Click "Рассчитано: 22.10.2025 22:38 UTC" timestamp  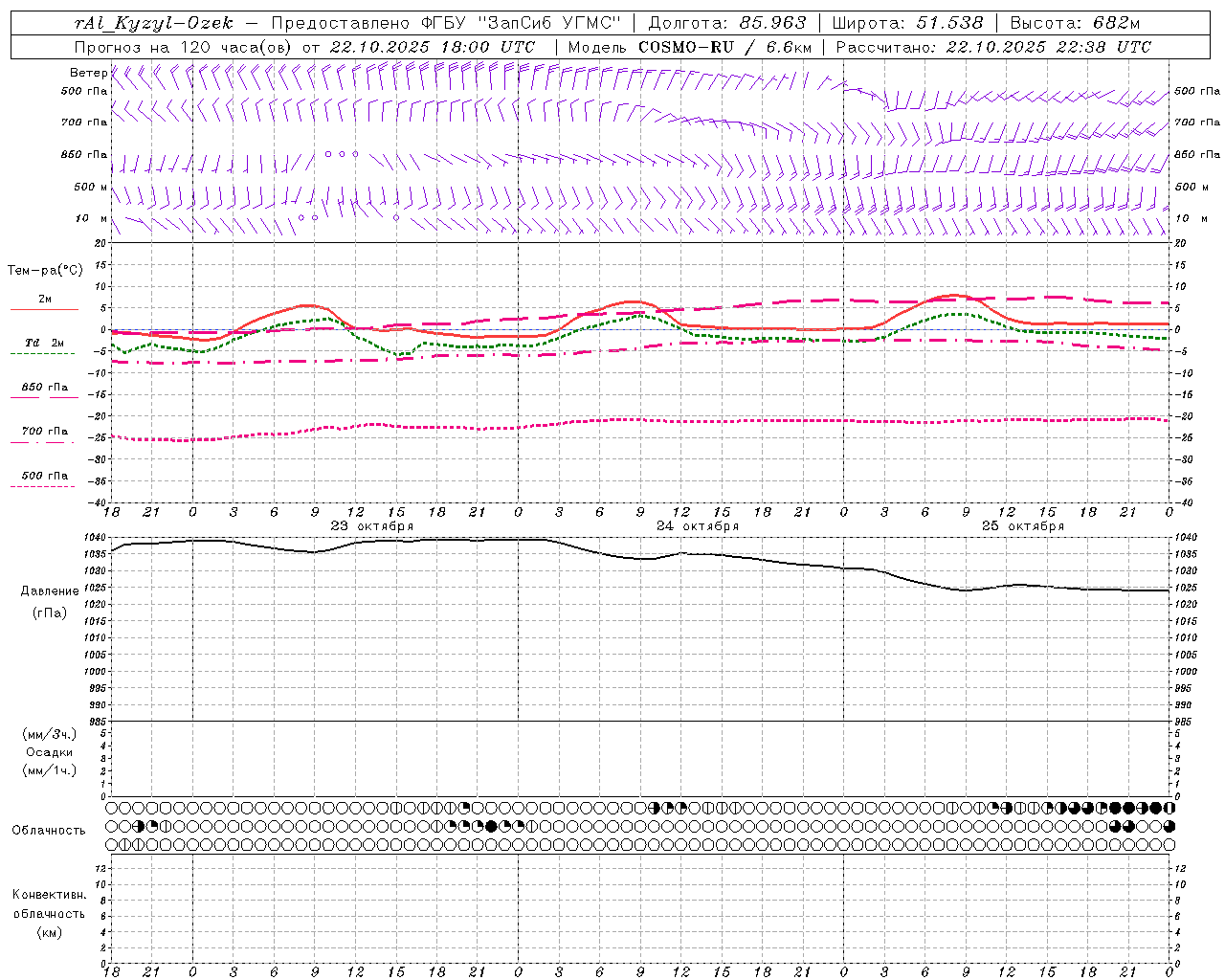coord(993,47)
